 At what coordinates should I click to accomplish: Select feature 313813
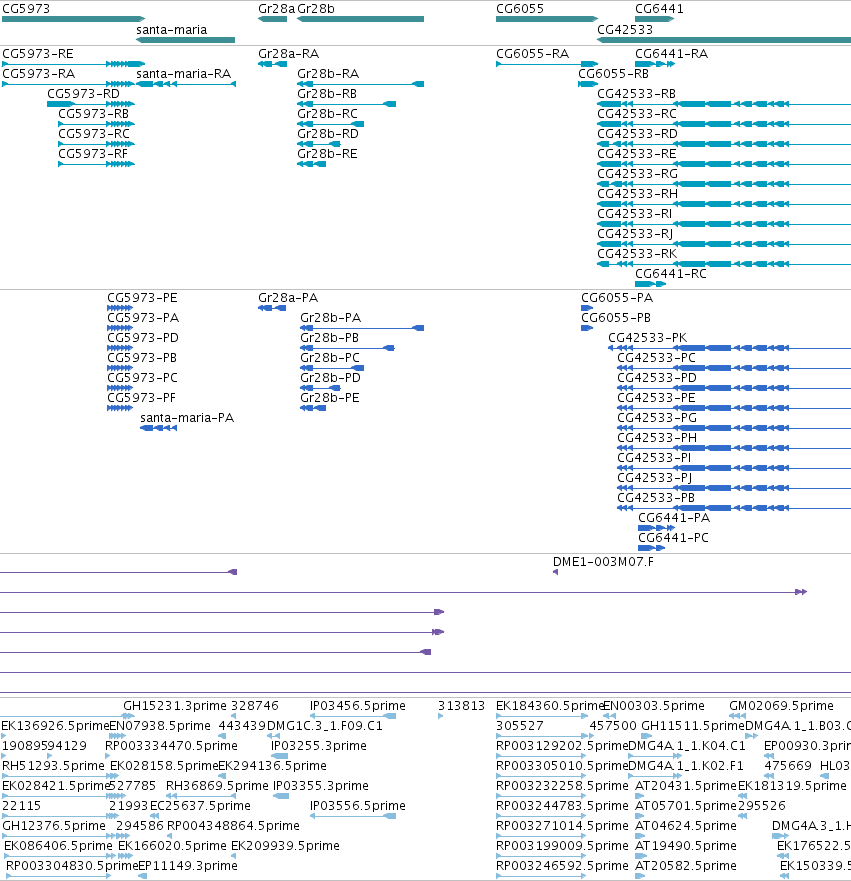[440, 716]
